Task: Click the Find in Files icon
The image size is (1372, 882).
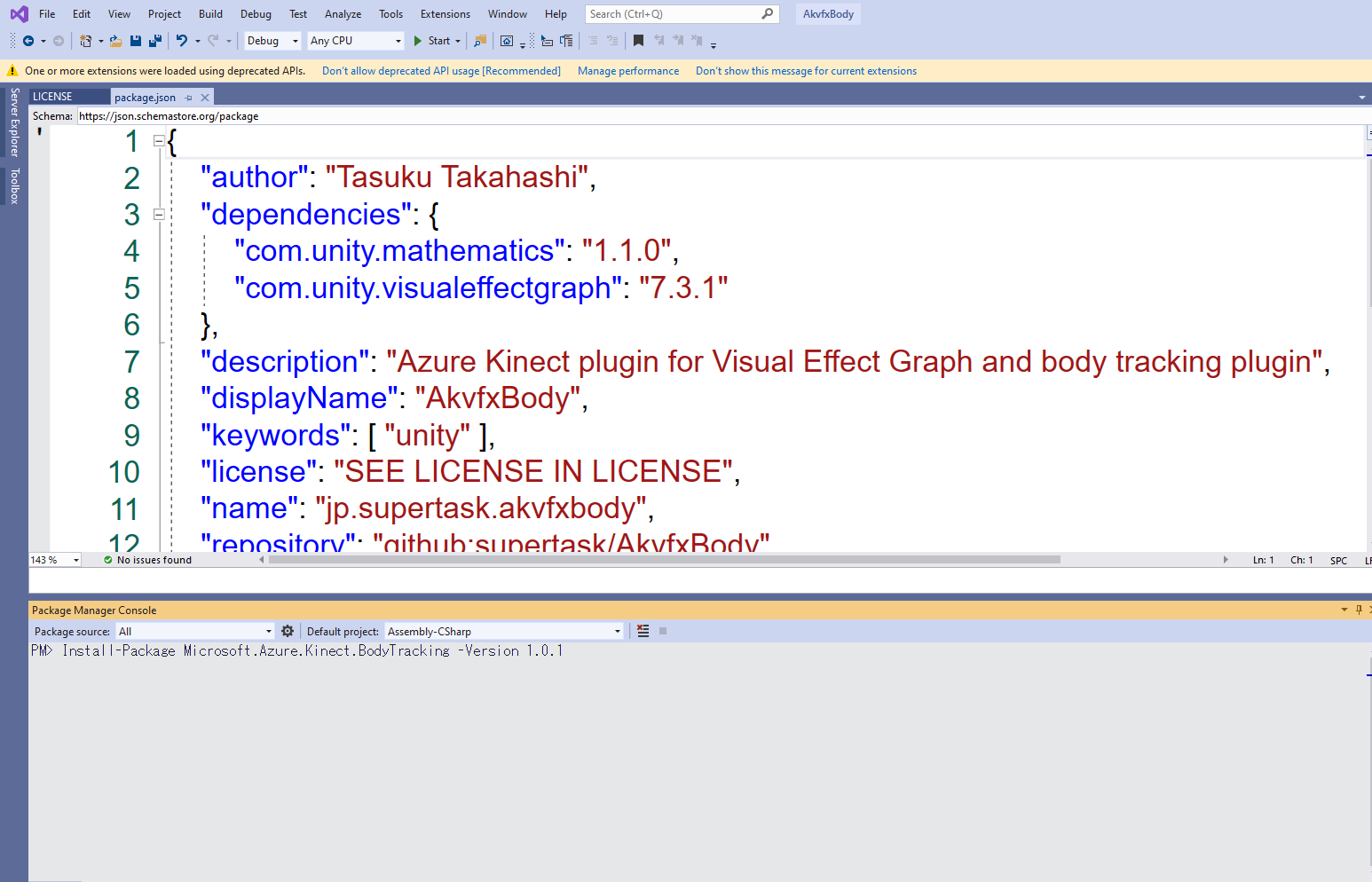Action: [479, 41]
